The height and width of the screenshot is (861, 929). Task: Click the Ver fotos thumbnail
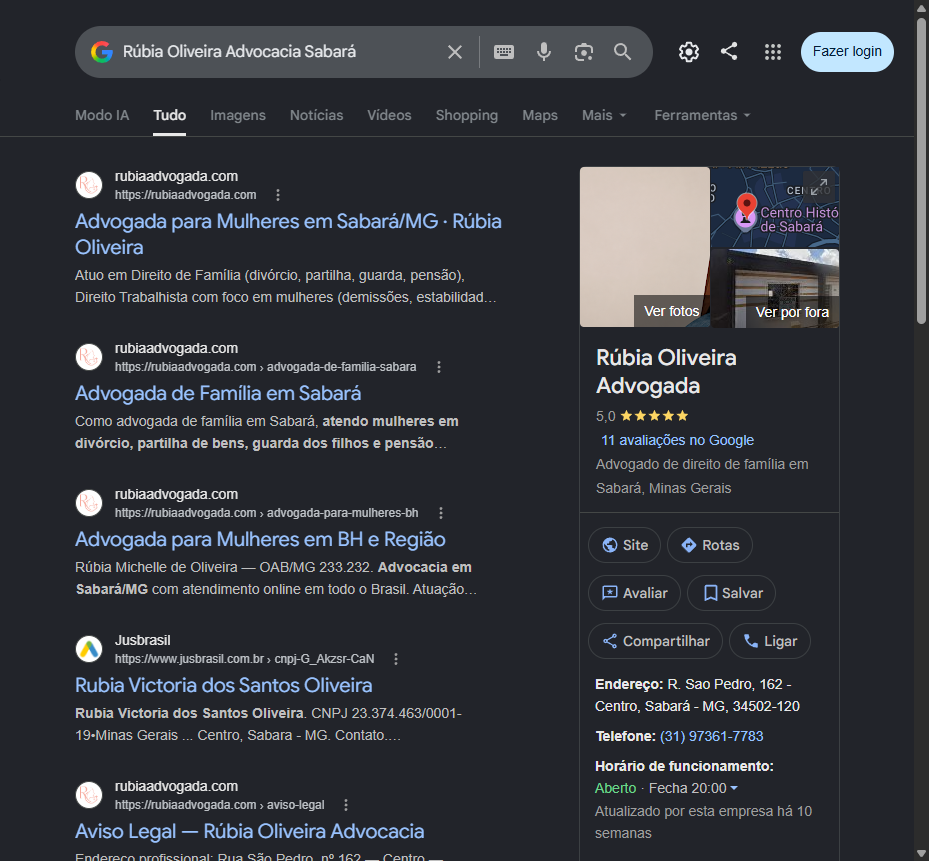645,247
